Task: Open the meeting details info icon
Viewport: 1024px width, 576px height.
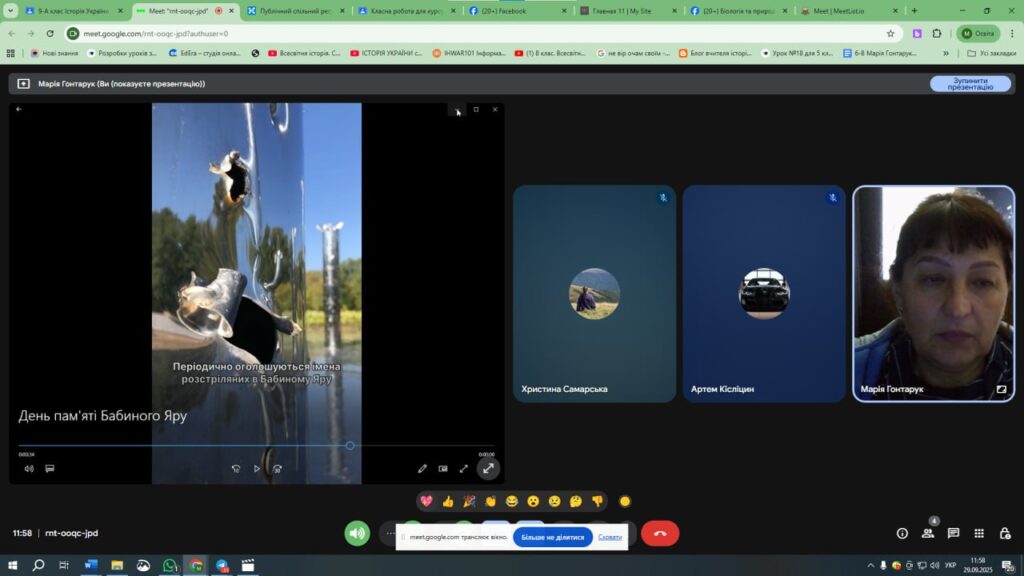Action: [902, 534]
